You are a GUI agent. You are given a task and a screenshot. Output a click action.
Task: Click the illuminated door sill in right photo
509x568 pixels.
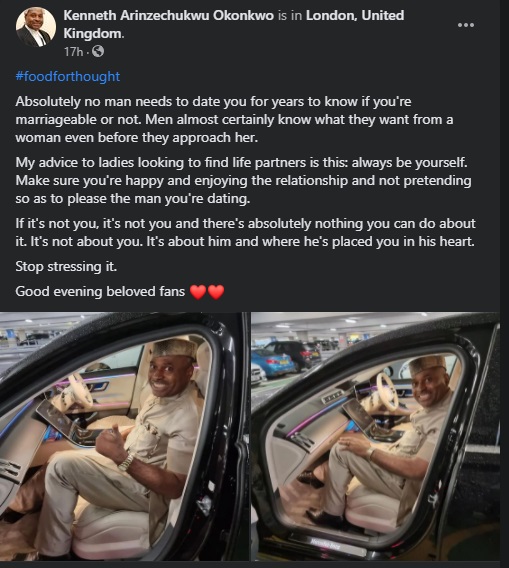[x=325, y=544]
